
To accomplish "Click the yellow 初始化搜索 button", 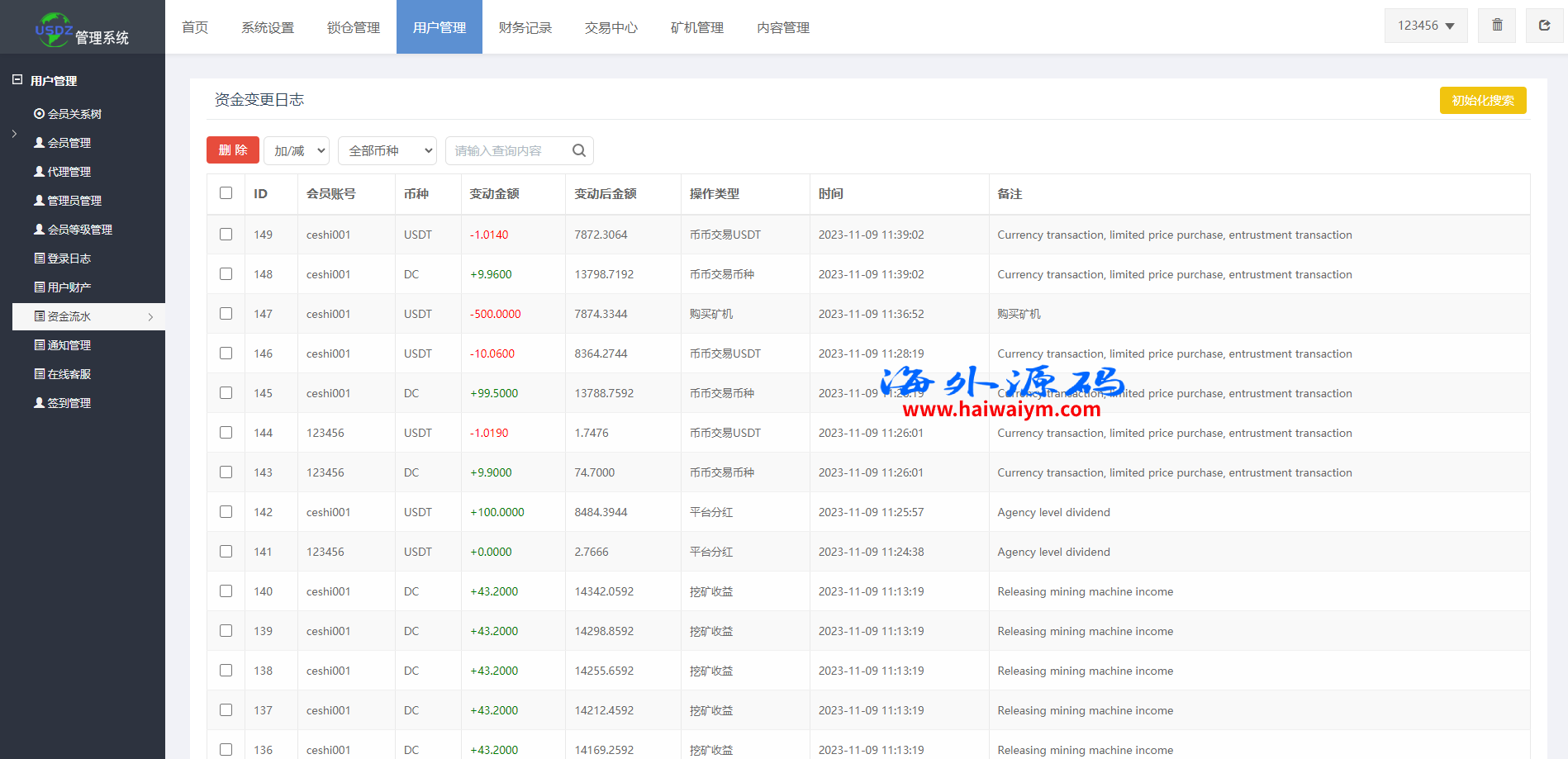I will 1483,101.
